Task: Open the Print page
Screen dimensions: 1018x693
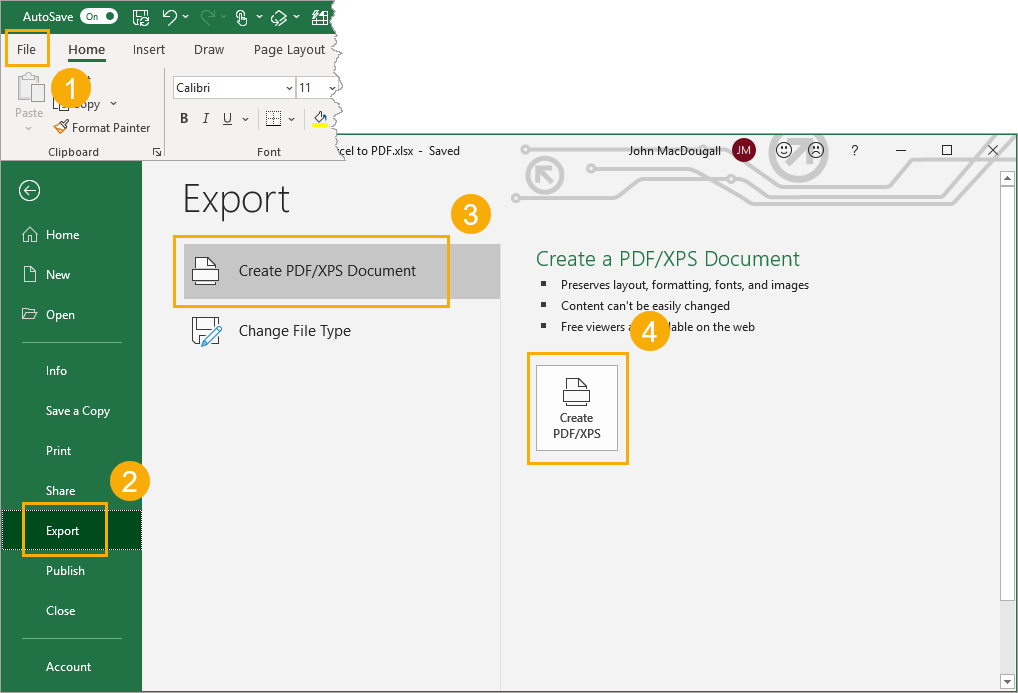Action: click(58, 451)
